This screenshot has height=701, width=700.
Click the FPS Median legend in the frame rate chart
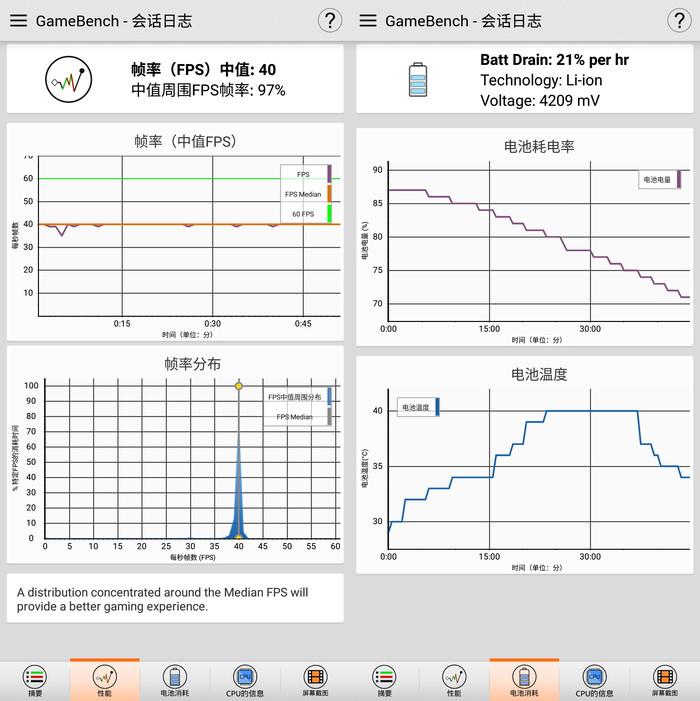(x=306, y=194)
